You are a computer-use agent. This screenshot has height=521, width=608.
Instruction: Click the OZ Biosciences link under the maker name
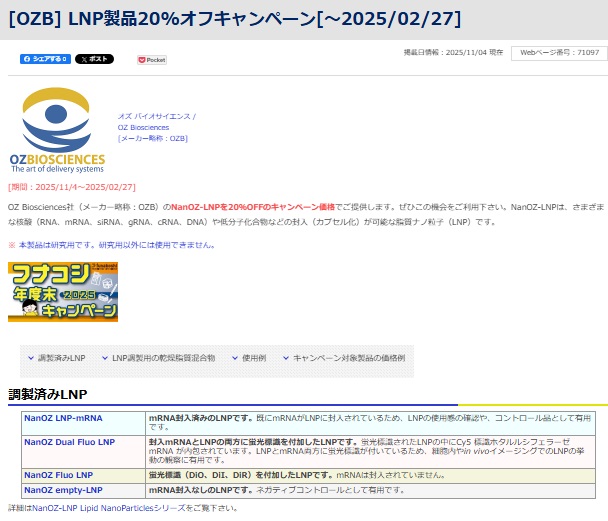tap(143, 127)
